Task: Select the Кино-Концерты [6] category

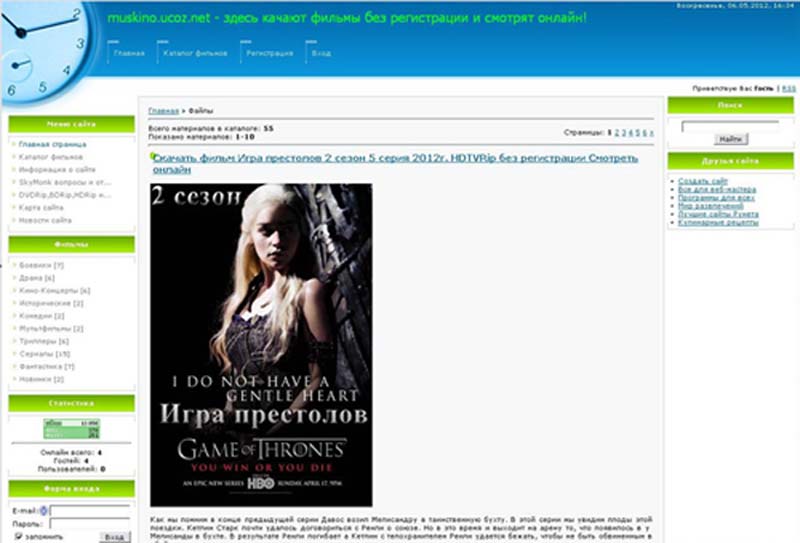Action: coord(54,291)
